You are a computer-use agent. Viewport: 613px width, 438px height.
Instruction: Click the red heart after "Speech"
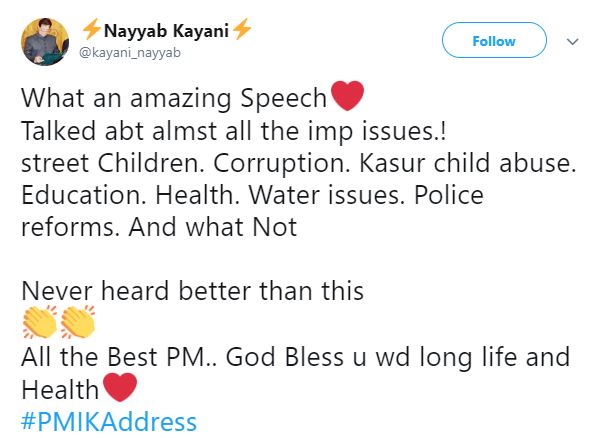click(x=345, y=98)
